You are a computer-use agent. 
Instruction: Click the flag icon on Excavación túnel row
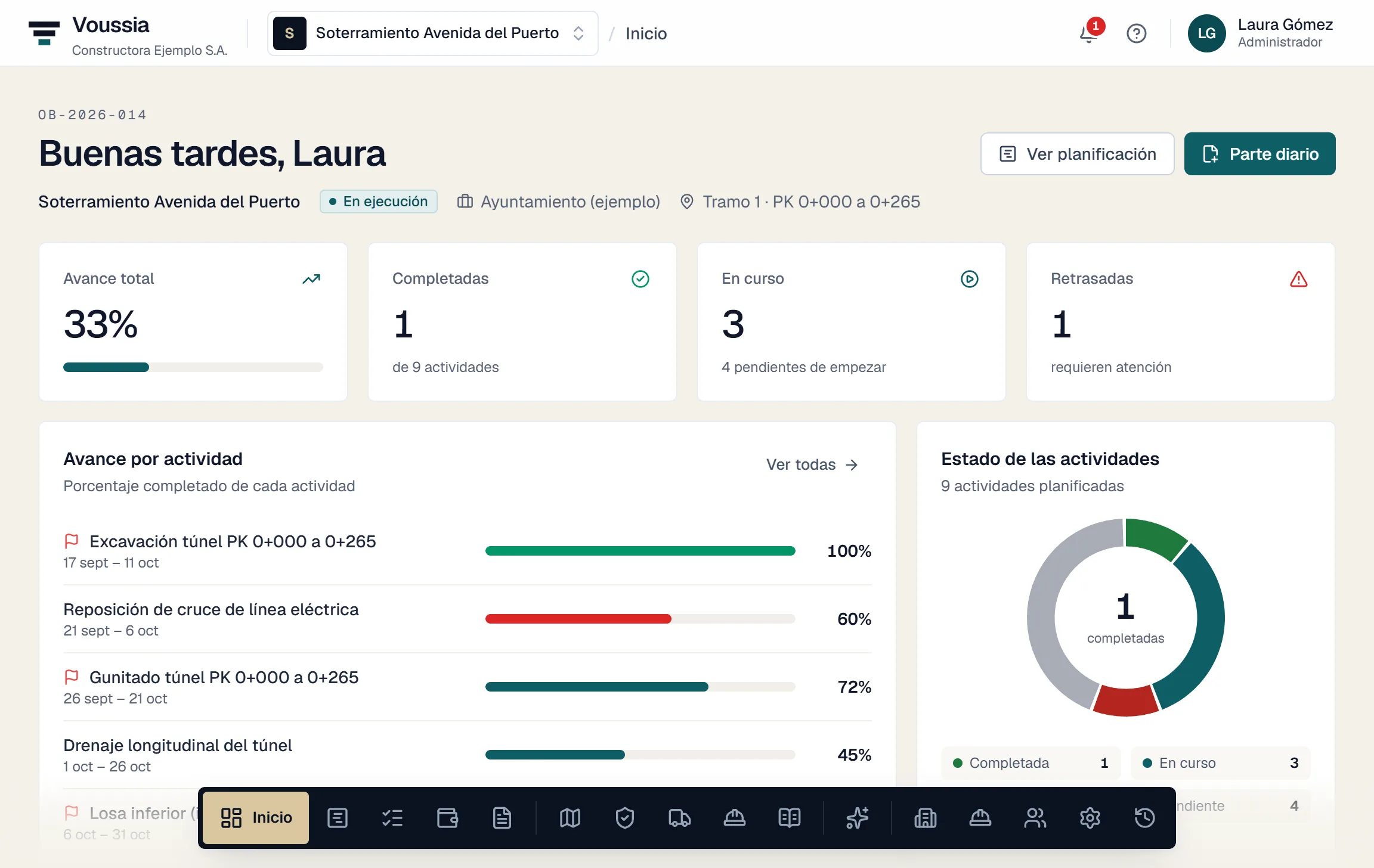pyautogui.click(x=72, y=541)
